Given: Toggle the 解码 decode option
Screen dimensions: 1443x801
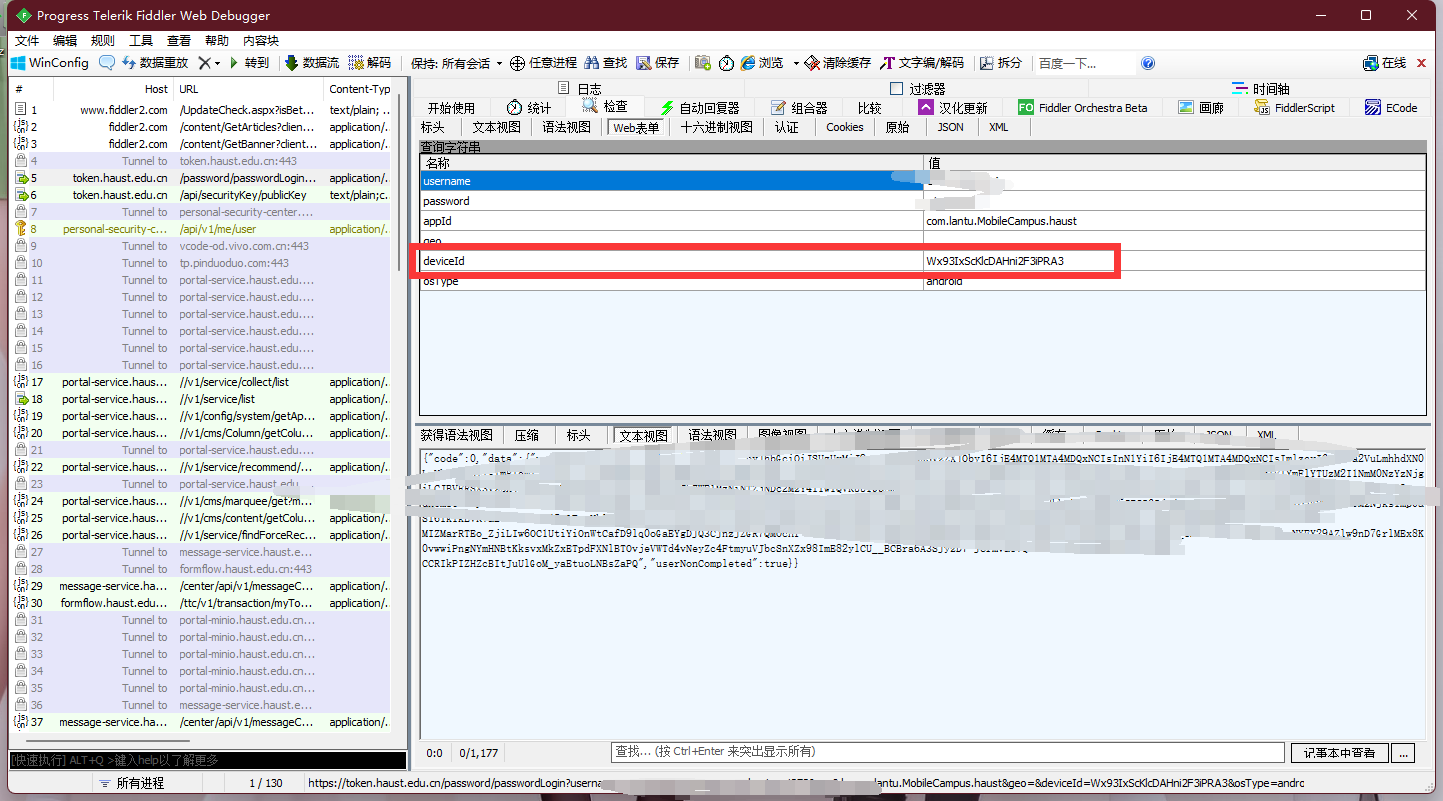Looking at the screenshot, I should click(x=370, y=63).
